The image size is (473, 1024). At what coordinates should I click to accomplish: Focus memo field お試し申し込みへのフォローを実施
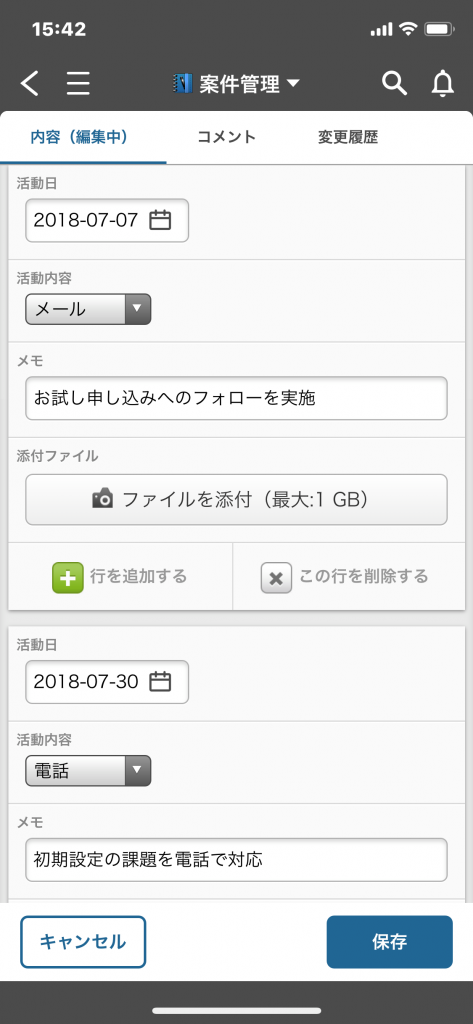point(236,398)
